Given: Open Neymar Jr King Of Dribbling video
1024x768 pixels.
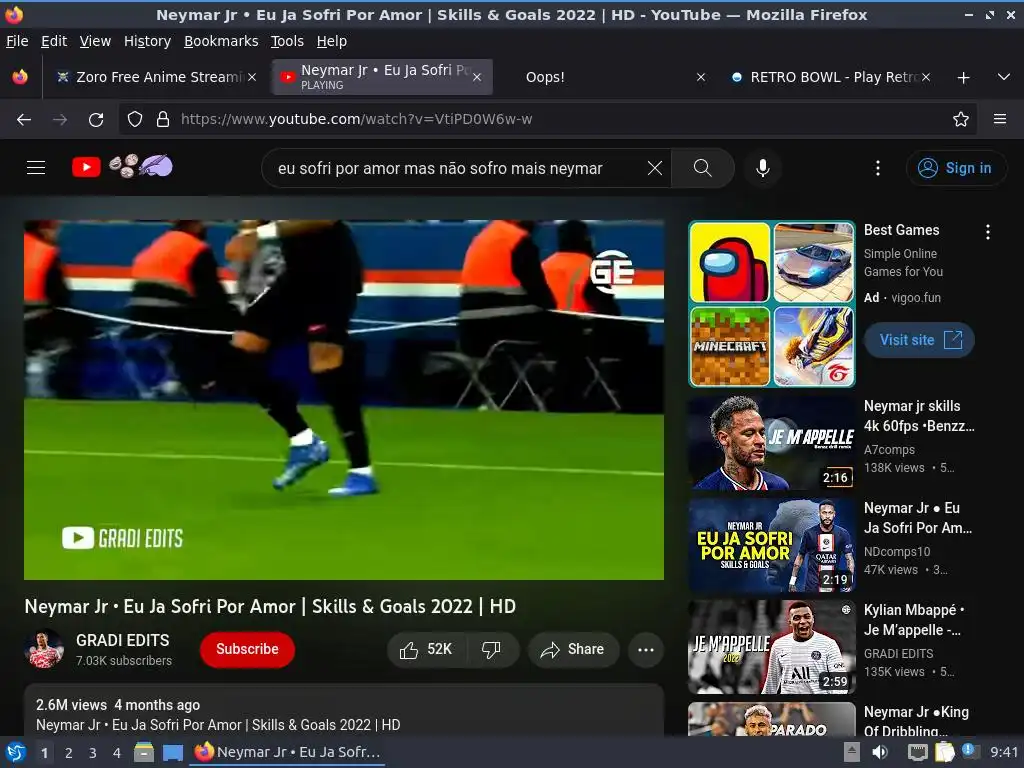Looking at the screenshot, I should (x=916, y=721).
